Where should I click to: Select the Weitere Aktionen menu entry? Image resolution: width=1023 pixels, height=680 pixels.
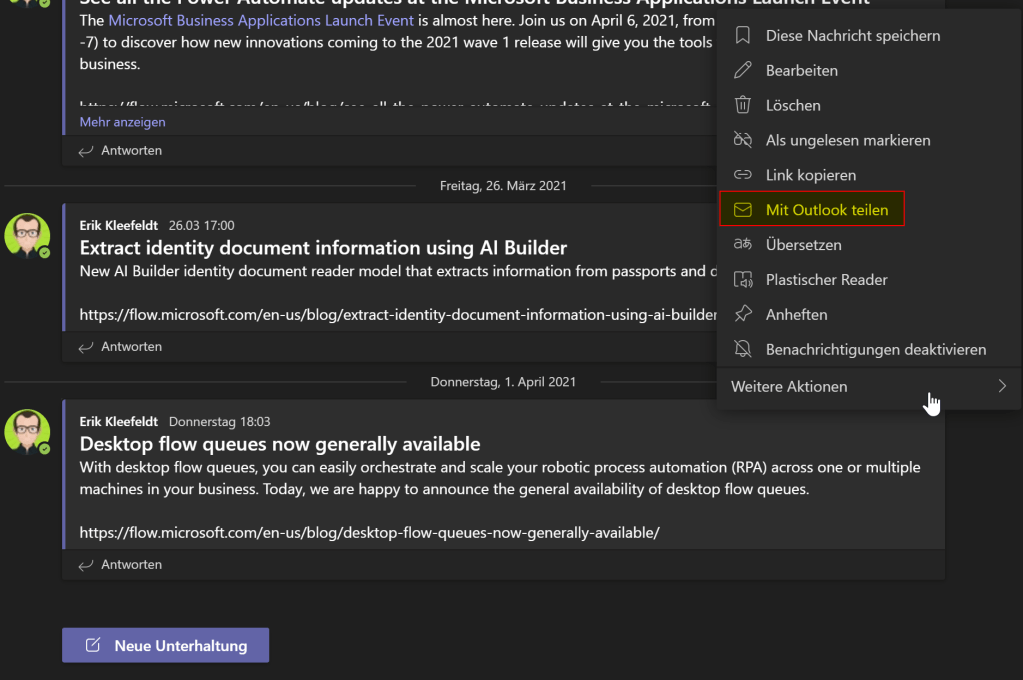click(789, 386)
